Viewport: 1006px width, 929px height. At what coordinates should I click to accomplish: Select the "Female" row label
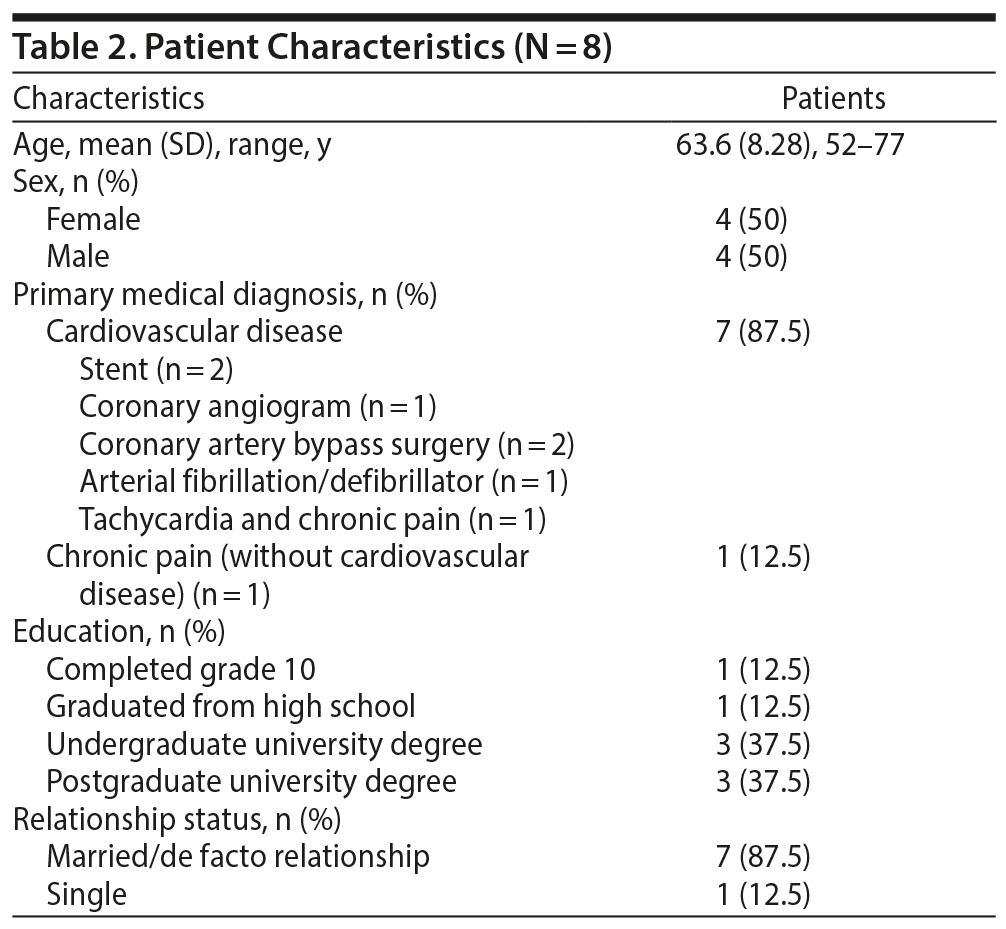click(93, 219)
